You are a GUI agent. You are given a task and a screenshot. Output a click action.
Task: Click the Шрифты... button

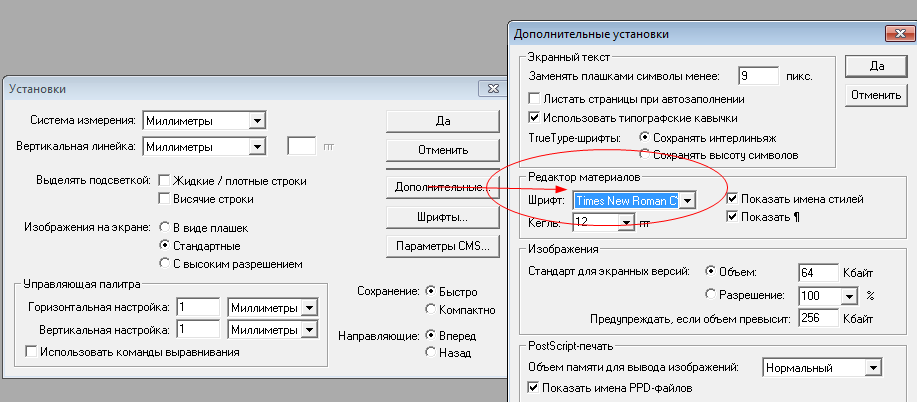443,217
